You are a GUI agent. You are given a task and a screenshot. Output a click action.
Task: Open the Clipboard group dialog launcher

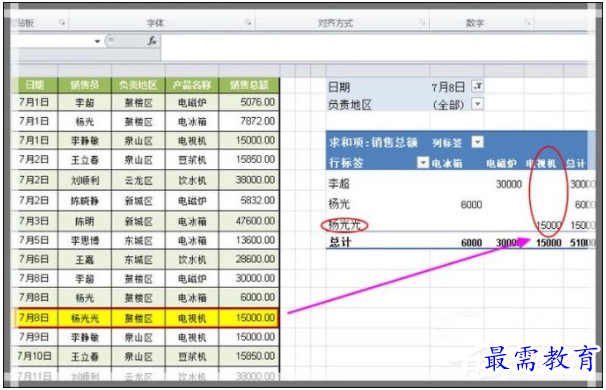[x=62, y=23]
